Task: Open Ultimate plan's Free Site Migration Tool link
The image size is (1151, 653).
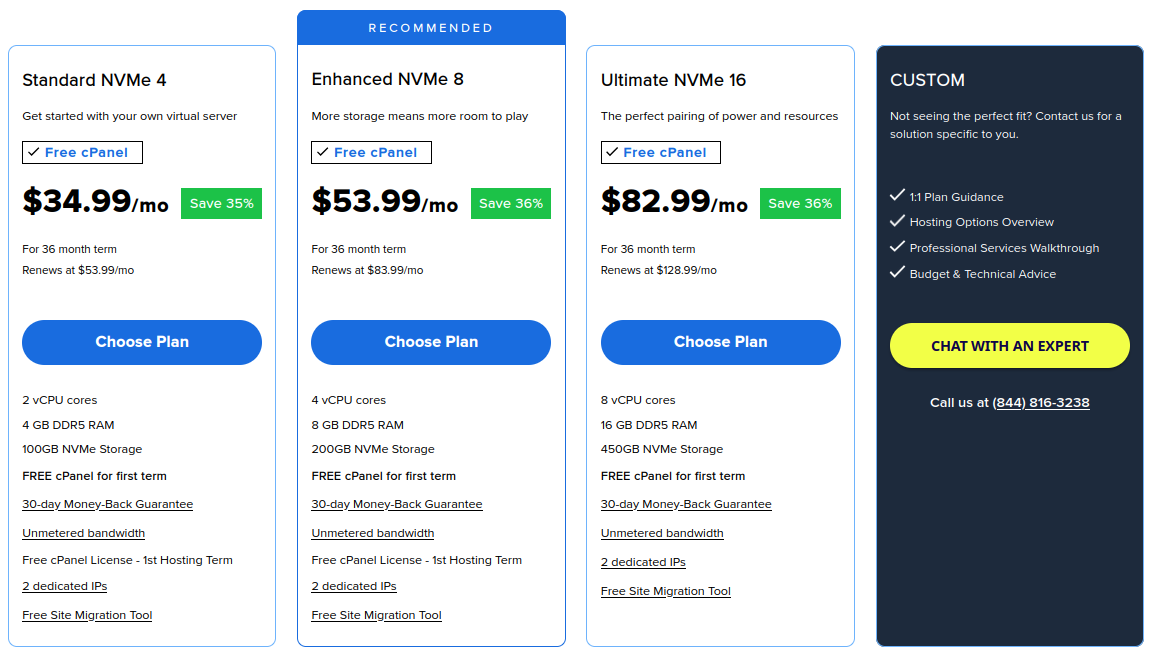Action: tap(665, 591)
